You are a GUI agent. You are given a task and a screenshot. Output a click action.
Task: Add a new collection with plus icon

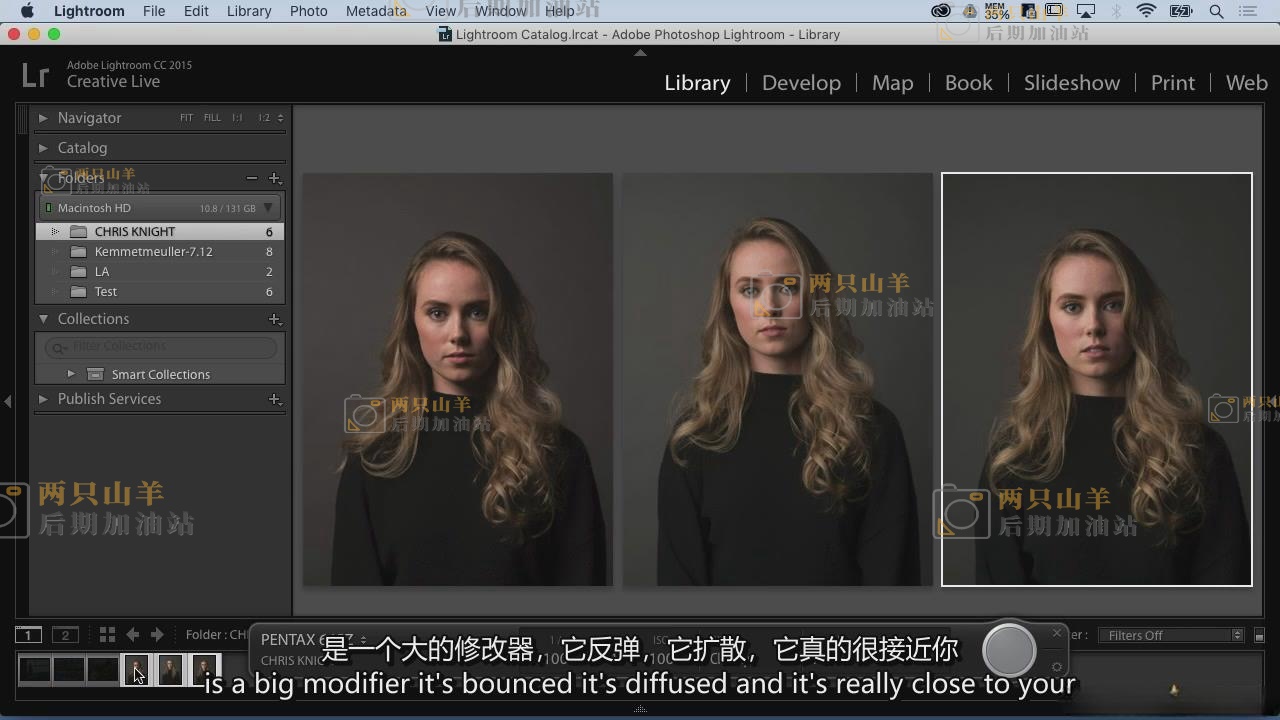coord(275,319)
